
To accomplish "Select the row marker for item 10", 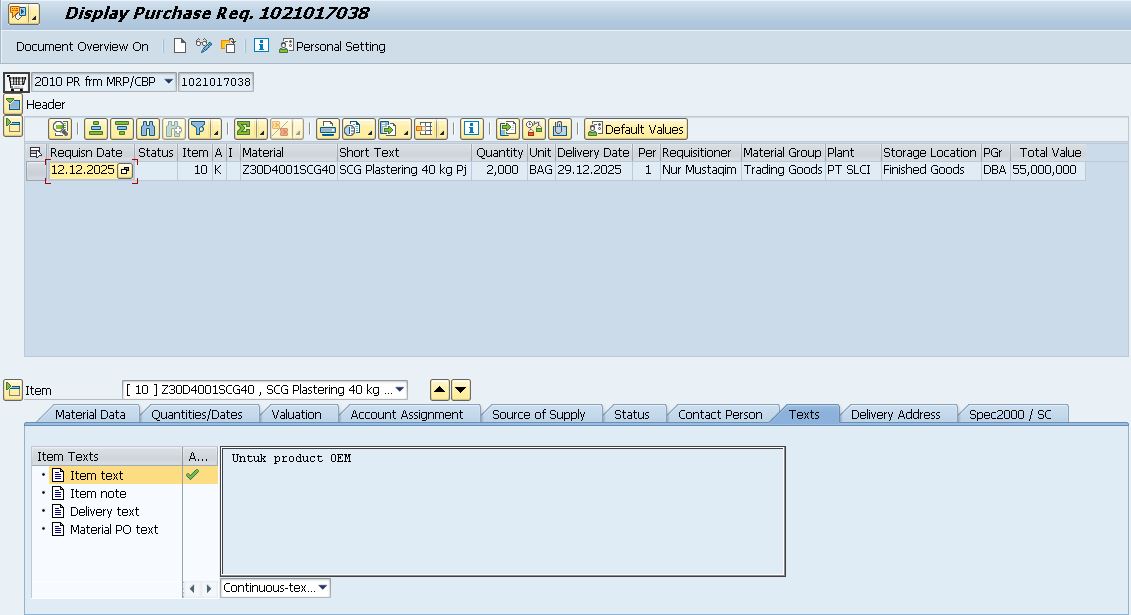I will pos(35,171).
